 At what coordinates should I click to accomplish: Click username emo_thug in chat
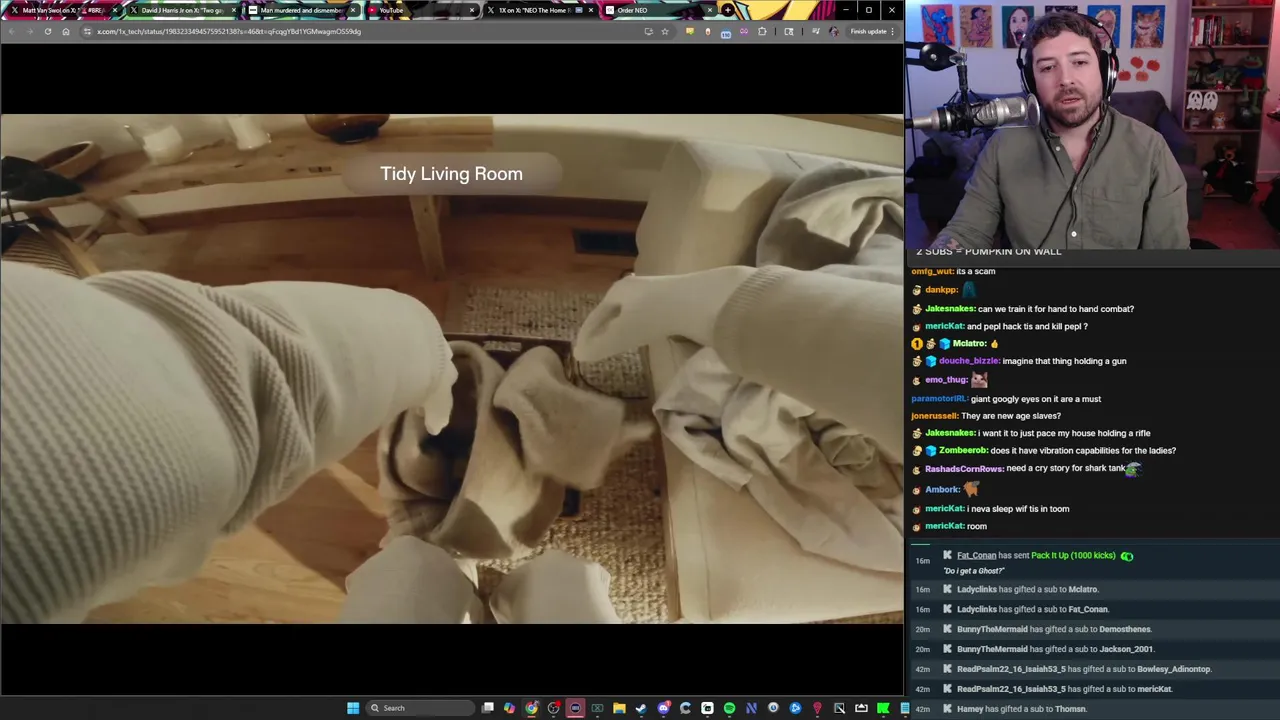point(946,380)
